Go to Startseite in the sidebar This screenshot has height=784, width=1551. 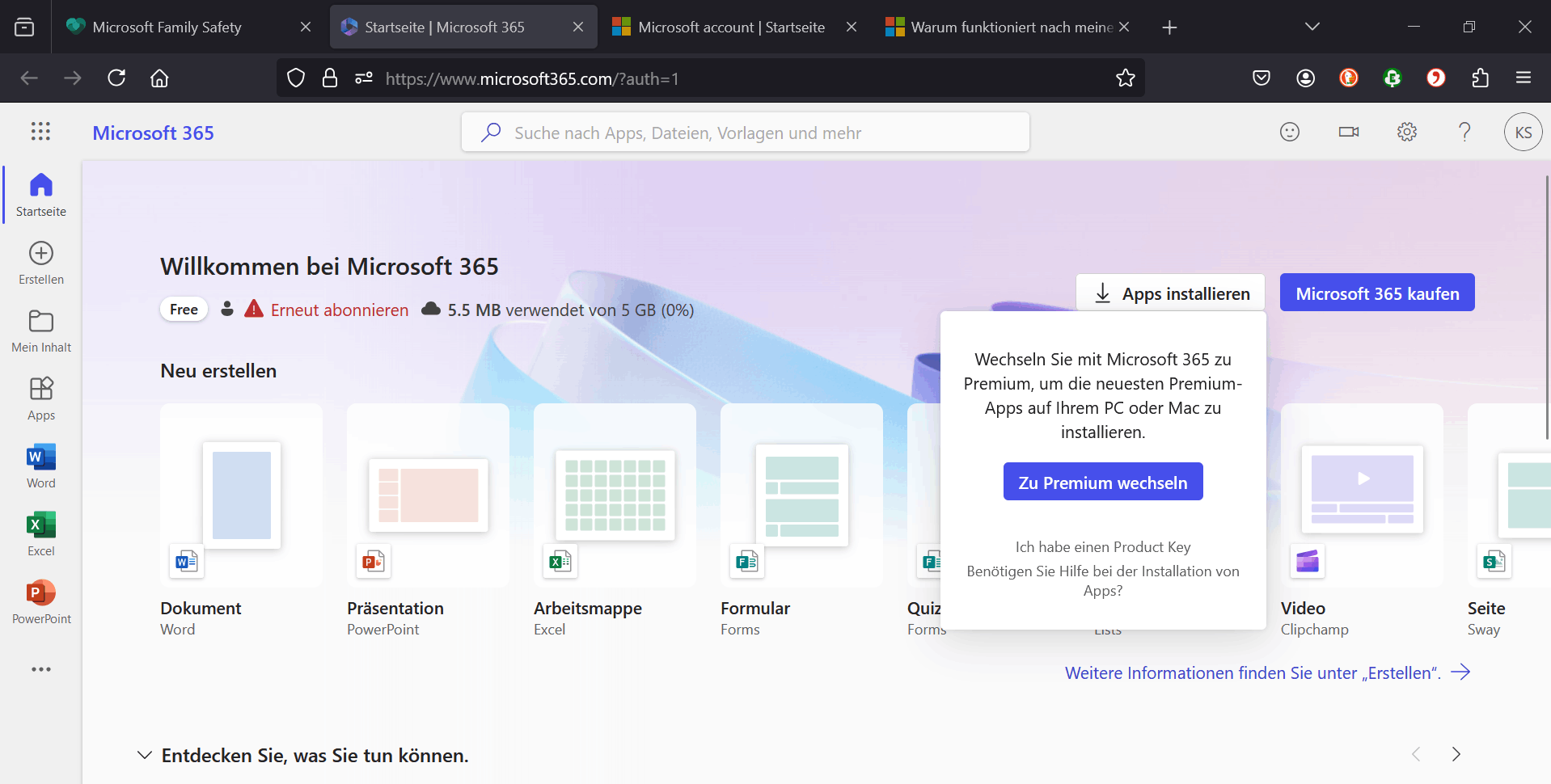41,195
